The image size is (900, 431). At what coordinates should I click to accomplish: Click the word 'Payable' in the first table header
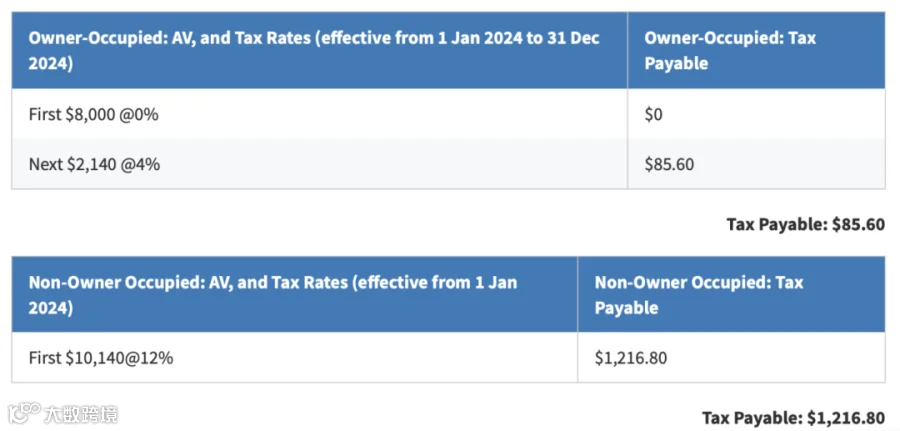tap(676, 63)
